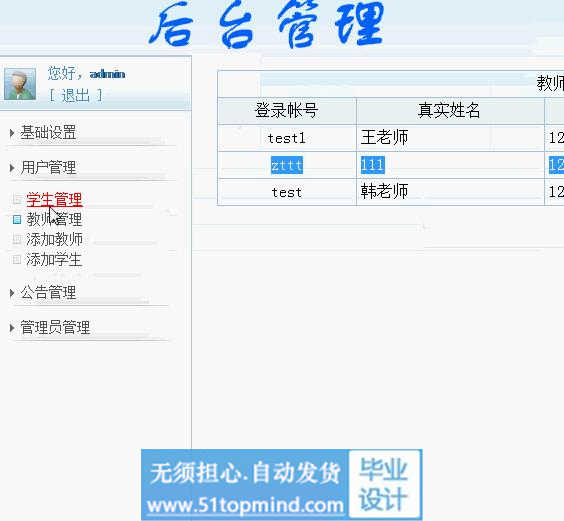Image resolution: width=564 pixels, height=521 pixels.
Task: Open the 51topmind.com advertisement banner
Action: [281, 485]
